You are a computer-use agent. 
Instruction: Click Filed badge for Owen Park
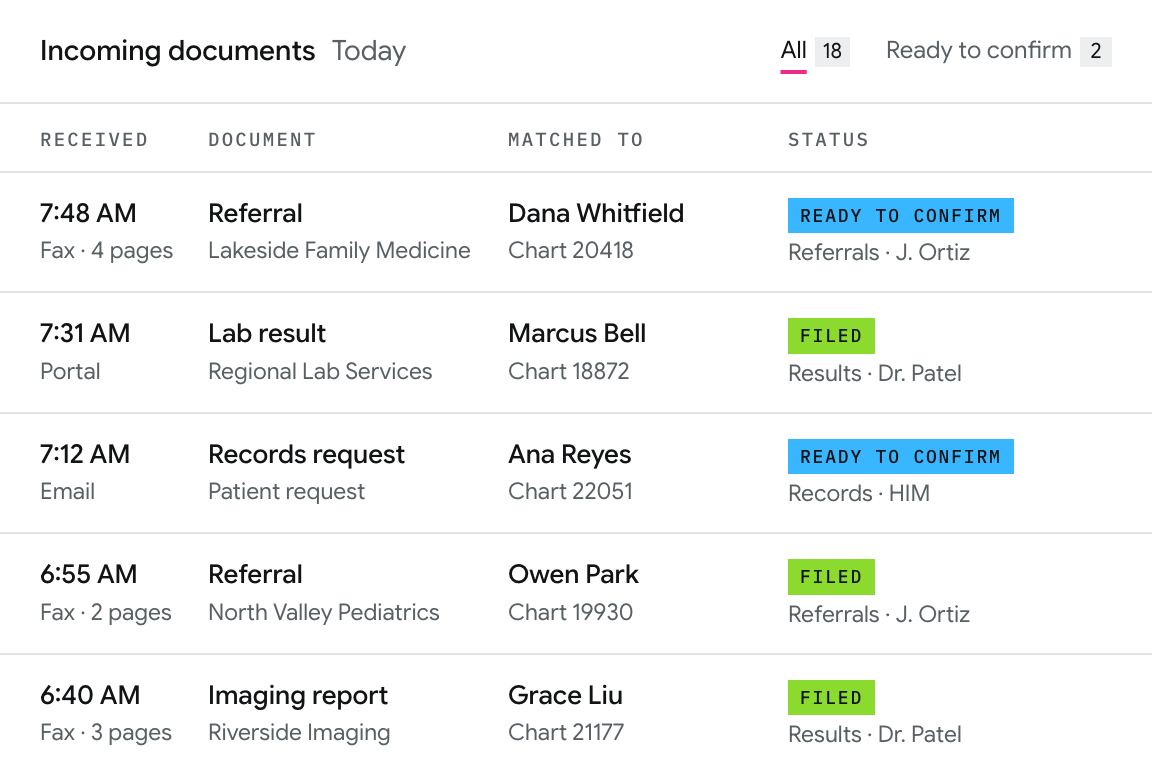click(831, 577)
